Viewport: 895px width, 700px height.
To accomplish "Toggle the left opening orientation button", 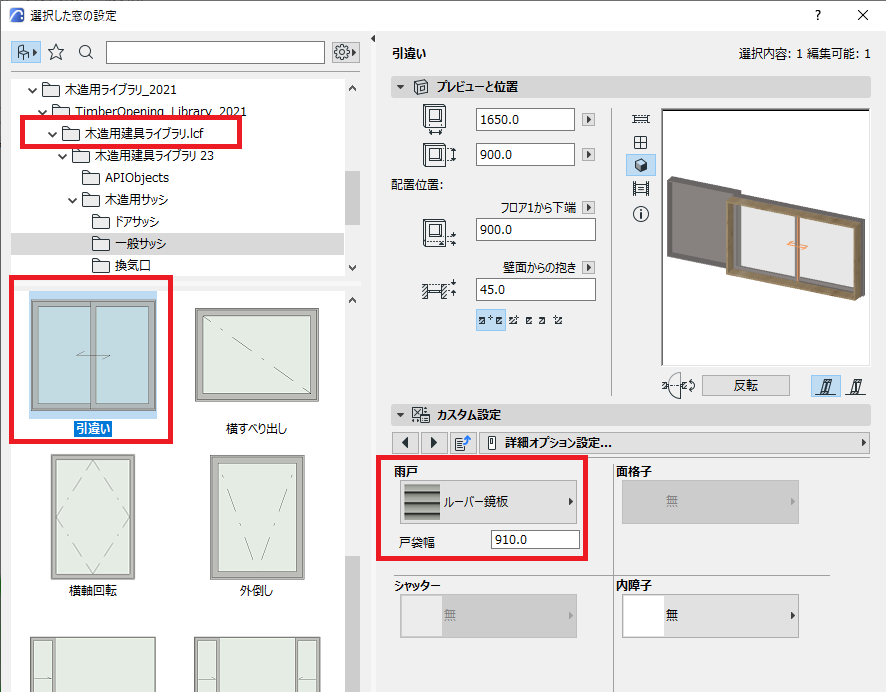I will tap(825, 386).
